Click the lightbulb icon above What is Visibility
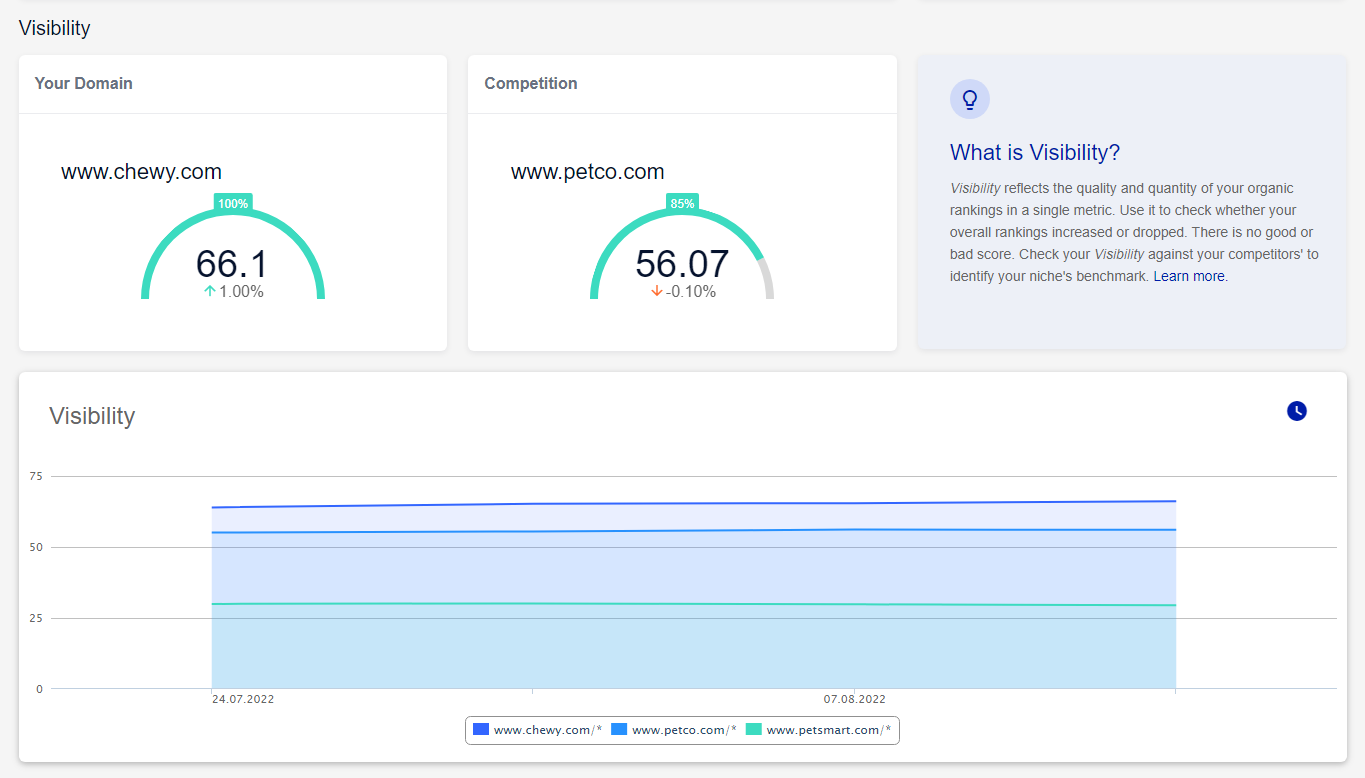The width and height of the screenshot is (1365, 778). (x=969, y=99)
